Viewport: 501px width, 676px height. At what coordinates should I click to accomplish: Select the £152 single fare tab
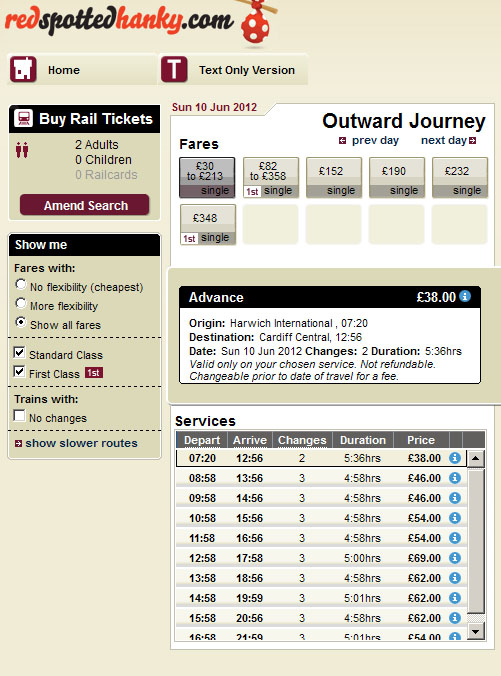334,178
